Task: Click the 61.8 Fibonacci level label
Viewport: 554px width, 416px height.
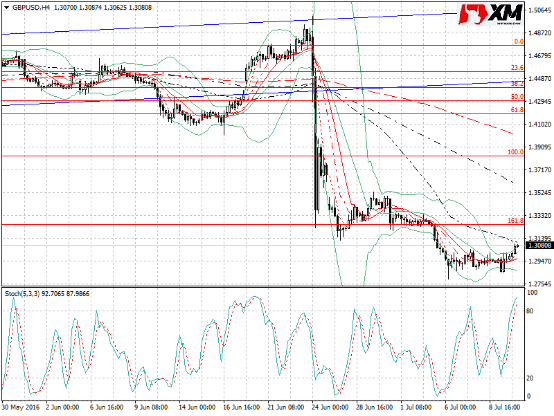Action: 517,110
